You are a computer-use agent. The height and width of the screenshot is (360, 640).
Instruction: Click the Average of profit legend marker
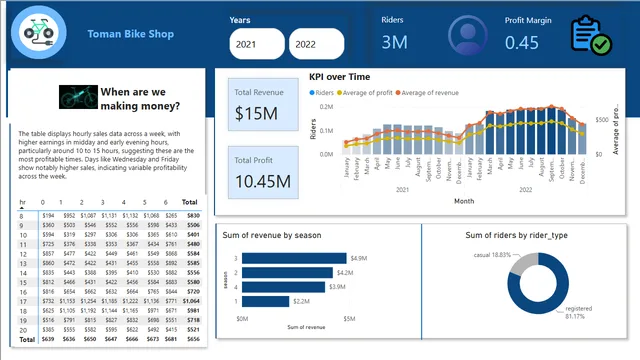(x=339, y=93)
